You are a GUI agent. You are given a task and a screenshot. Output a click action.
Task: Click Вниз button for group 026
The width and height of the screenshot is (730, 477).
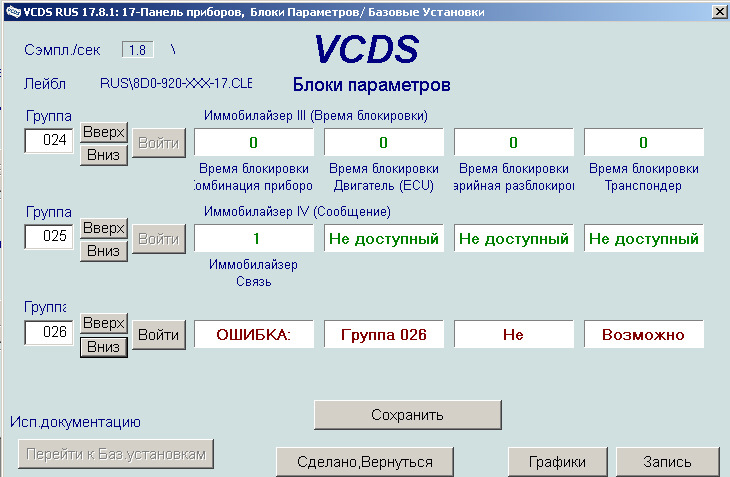104,347
